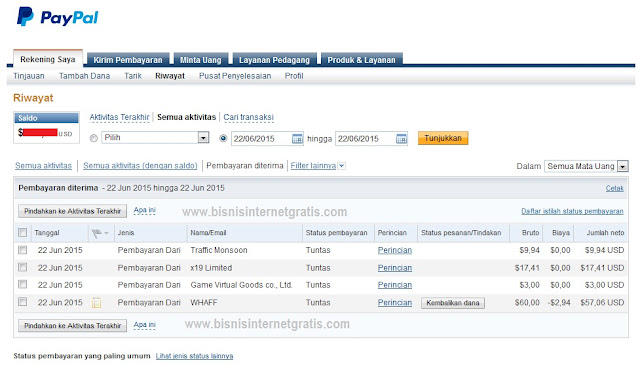Viewport: 640px width, 365px height.
Task: Open the Pilih dropdown
Action: click(155, 138)
